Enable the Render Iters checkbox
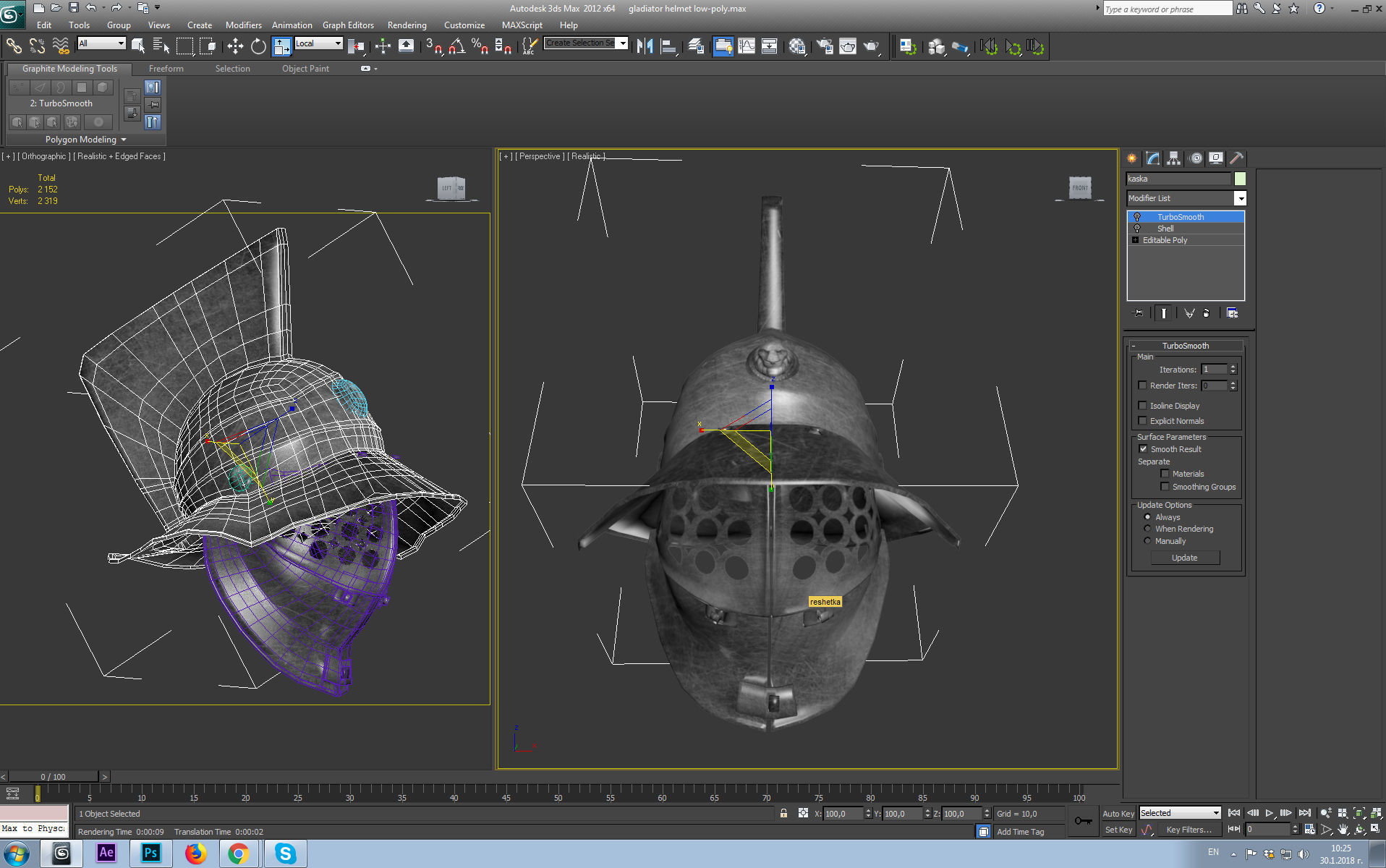The width and height of the screenshot is (1386, 868). tap(1143, 386)
